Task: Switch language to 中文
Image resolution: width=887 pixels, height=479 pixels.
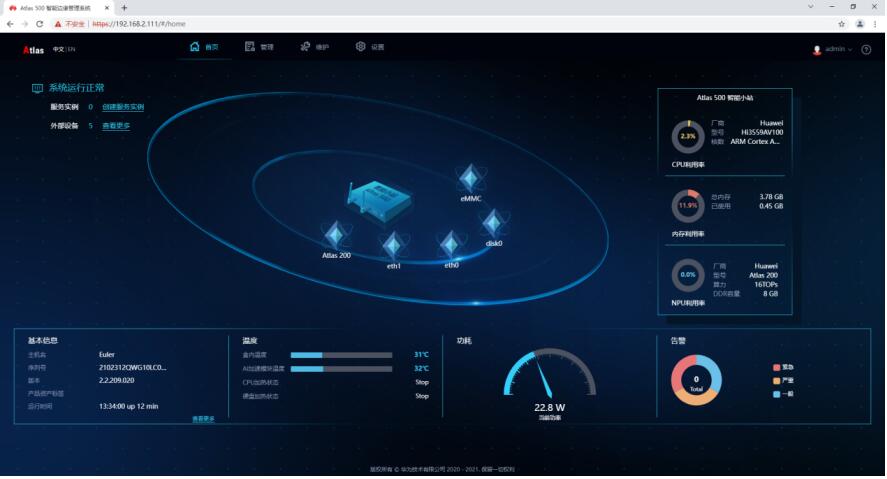Action: pyautogui.click(x=58, y=49)
